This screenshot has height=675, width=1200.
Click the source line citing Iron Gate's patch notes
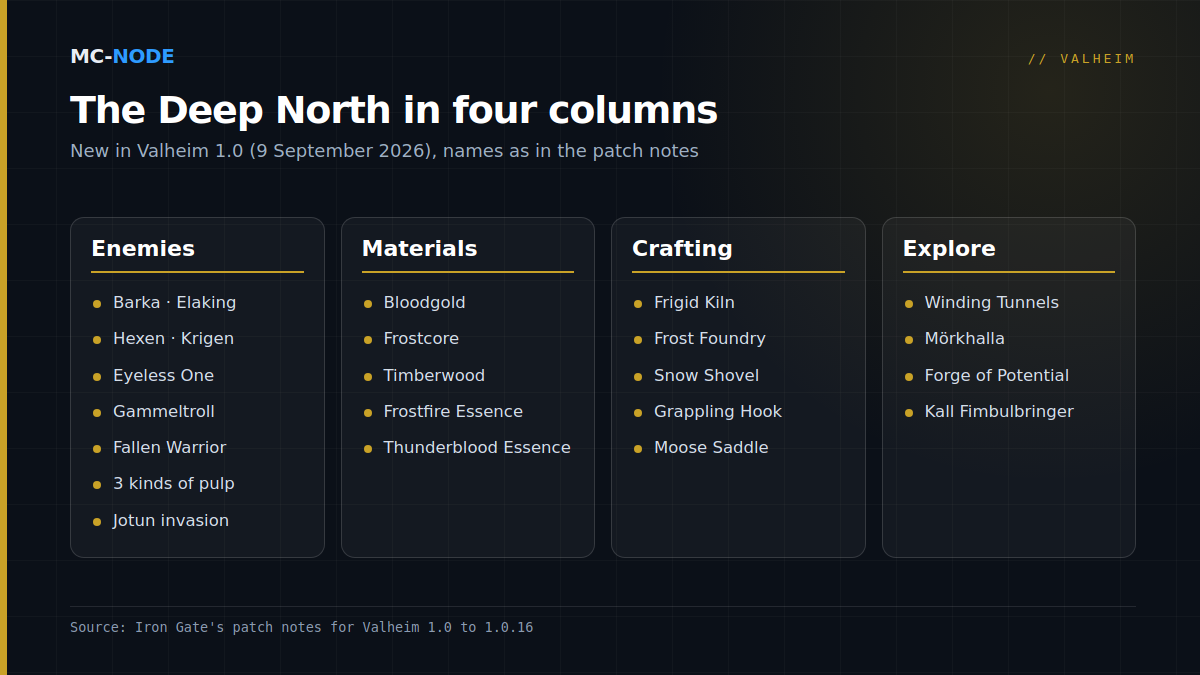tap(301, 627)
